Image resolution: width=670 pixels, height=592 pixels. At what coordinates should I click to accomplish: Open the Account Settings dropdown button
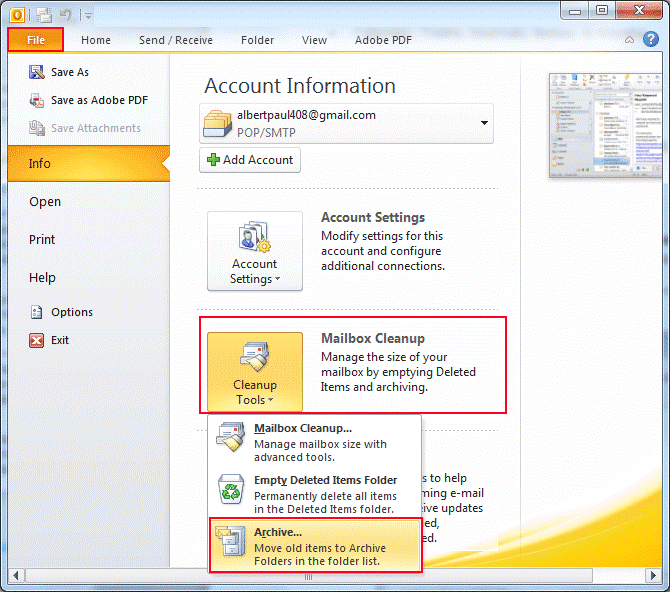255,251
